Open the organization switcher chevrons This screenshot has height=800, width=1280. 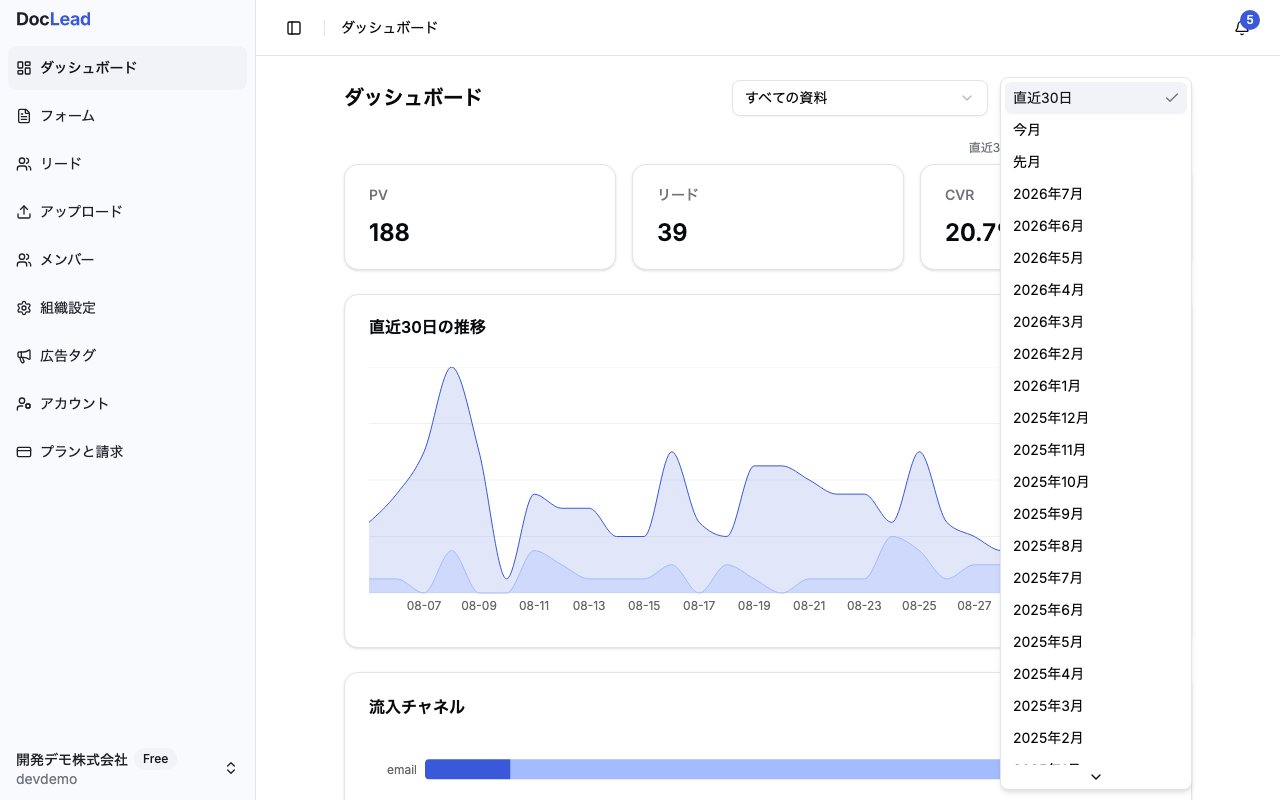tap(231, 768)
